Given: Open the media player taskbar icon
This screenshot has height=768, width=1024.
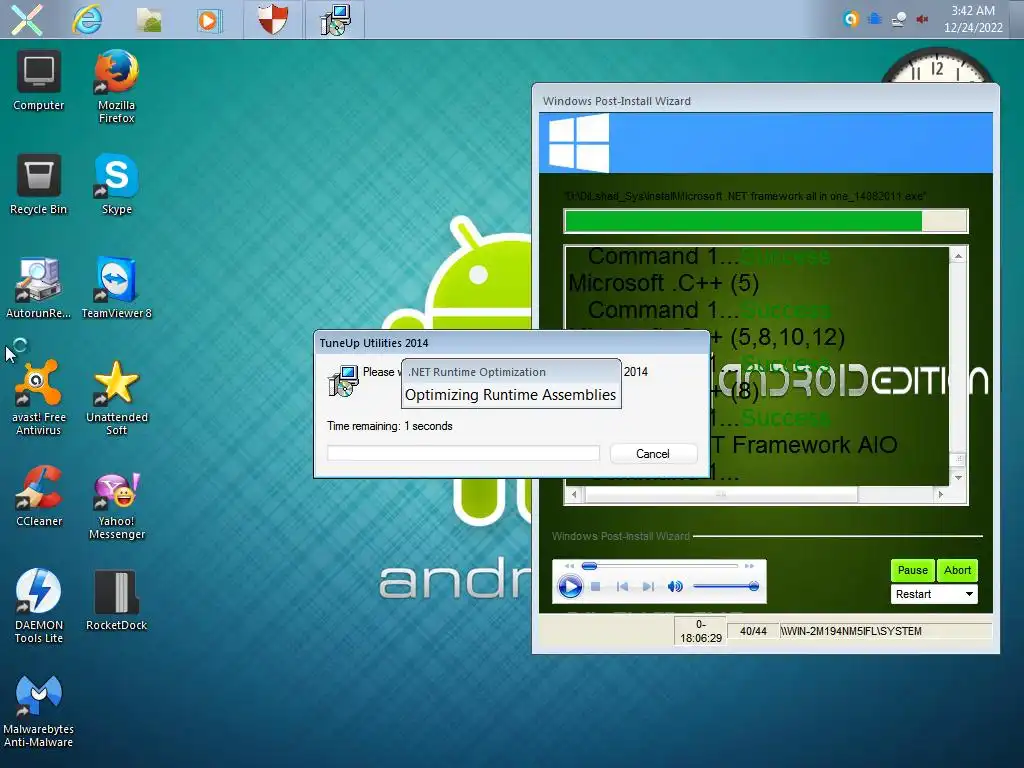Looking at the screenshot, I should pyautogui.click(x=209, y=20).
